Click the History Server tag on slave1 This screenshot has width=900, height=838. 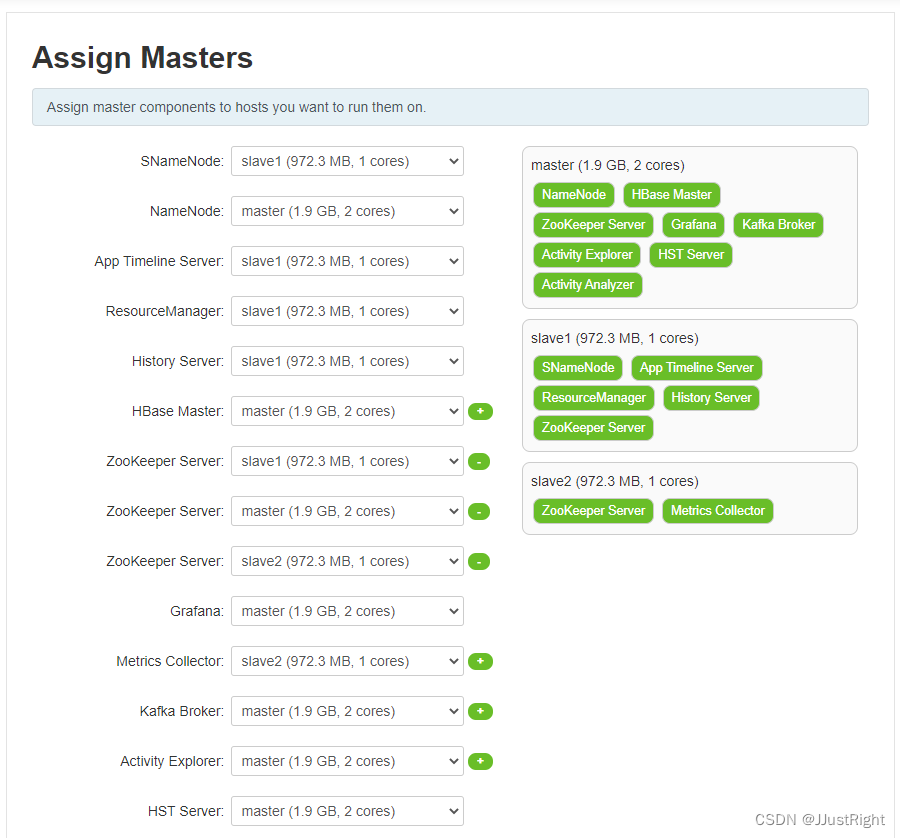pos(711,397)
